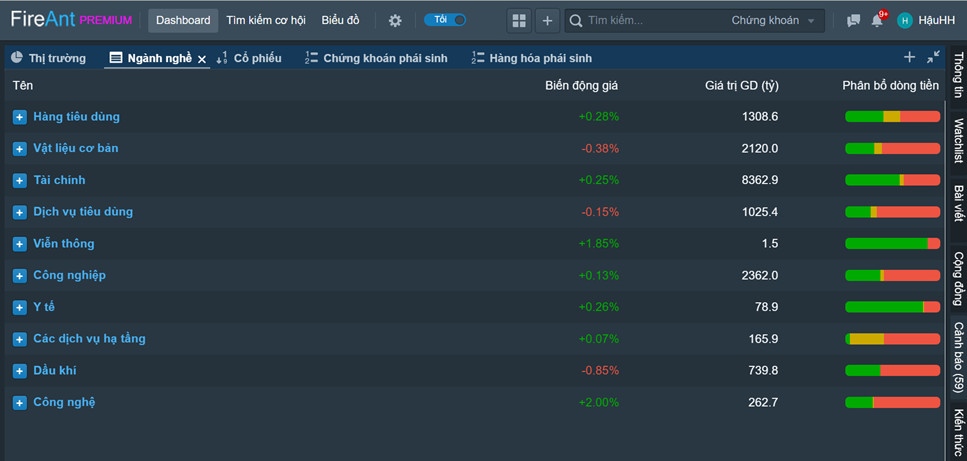
Task: Click the Công nghệ sector link
Action: coord(64,402)
